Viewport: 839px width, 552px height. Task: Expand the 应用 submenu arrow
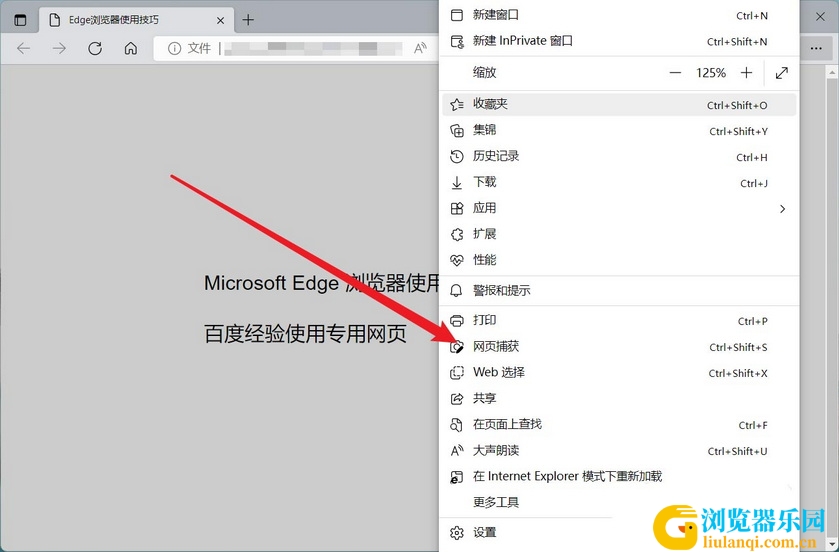coord(782,209)
